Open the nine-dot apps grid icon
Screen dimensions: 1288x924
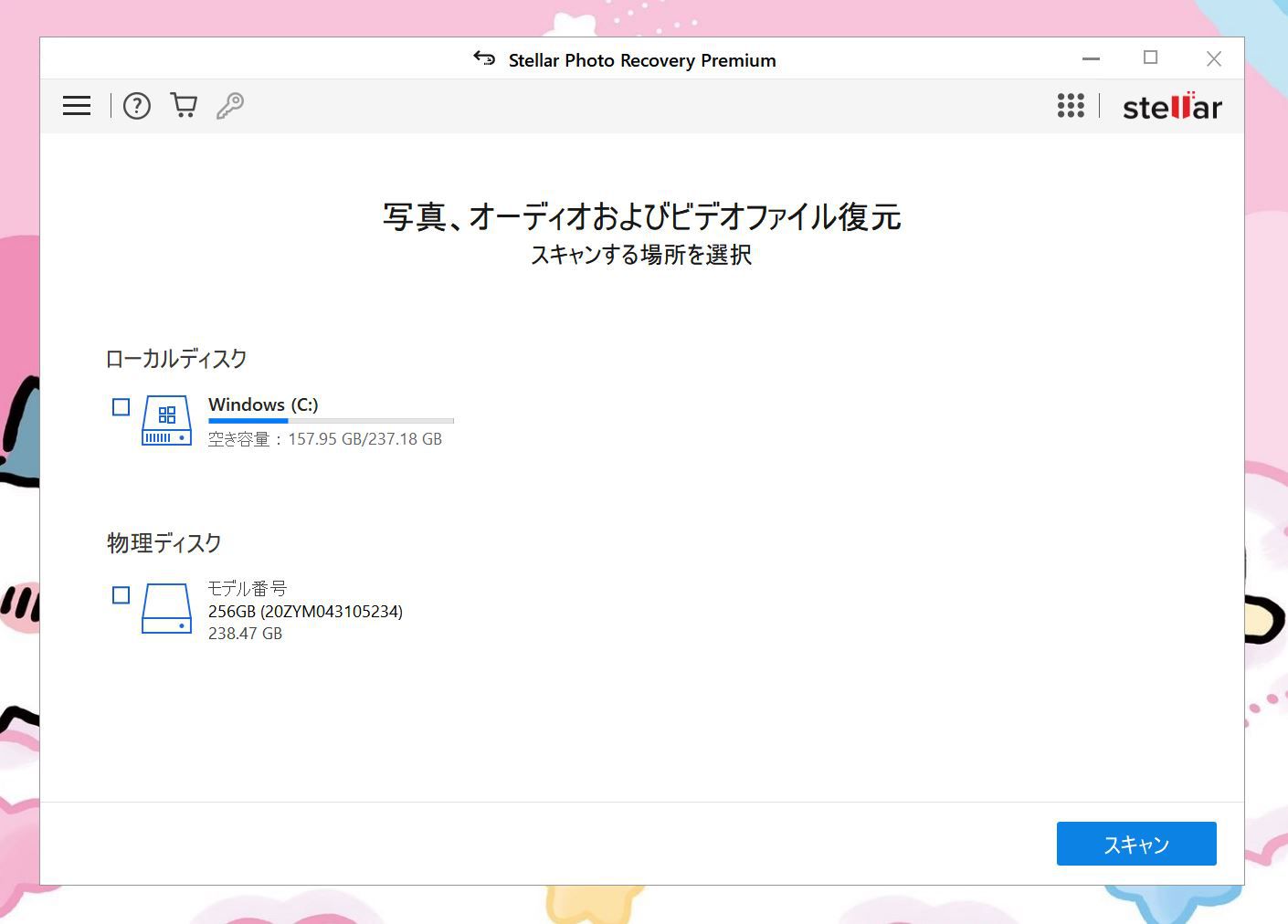click(1071, 106)
